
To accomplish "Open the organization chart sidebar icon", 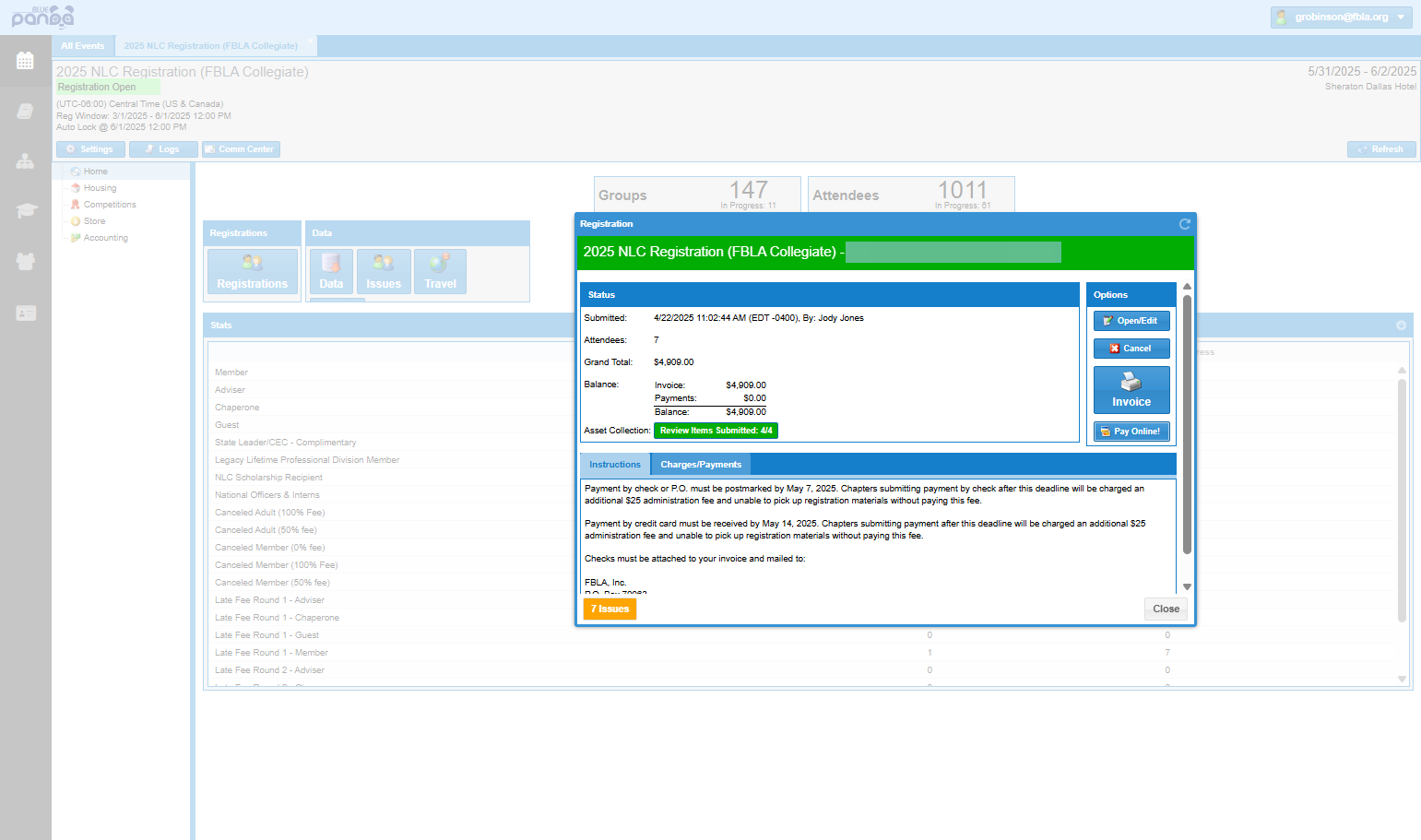I will pyautogui.click(x=25, y=161).
